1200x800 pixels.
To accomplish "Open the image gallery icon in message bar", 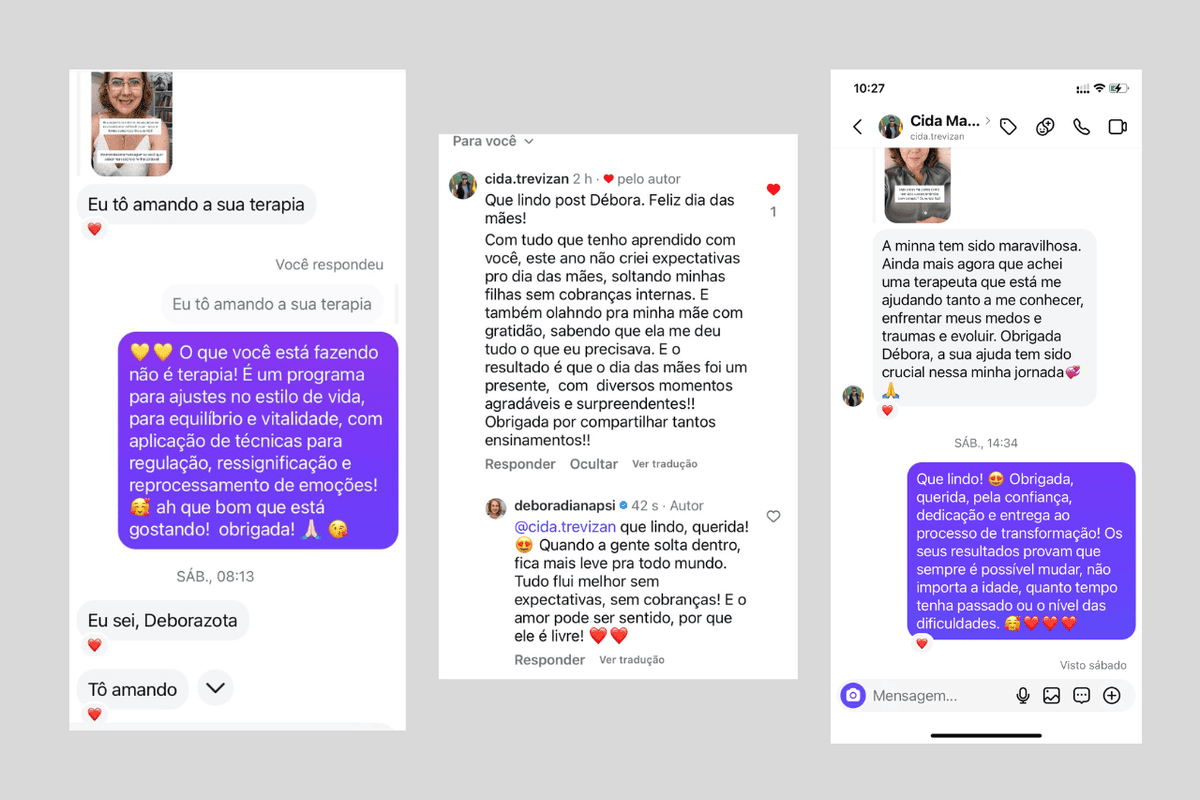I will click(1051, 696).
